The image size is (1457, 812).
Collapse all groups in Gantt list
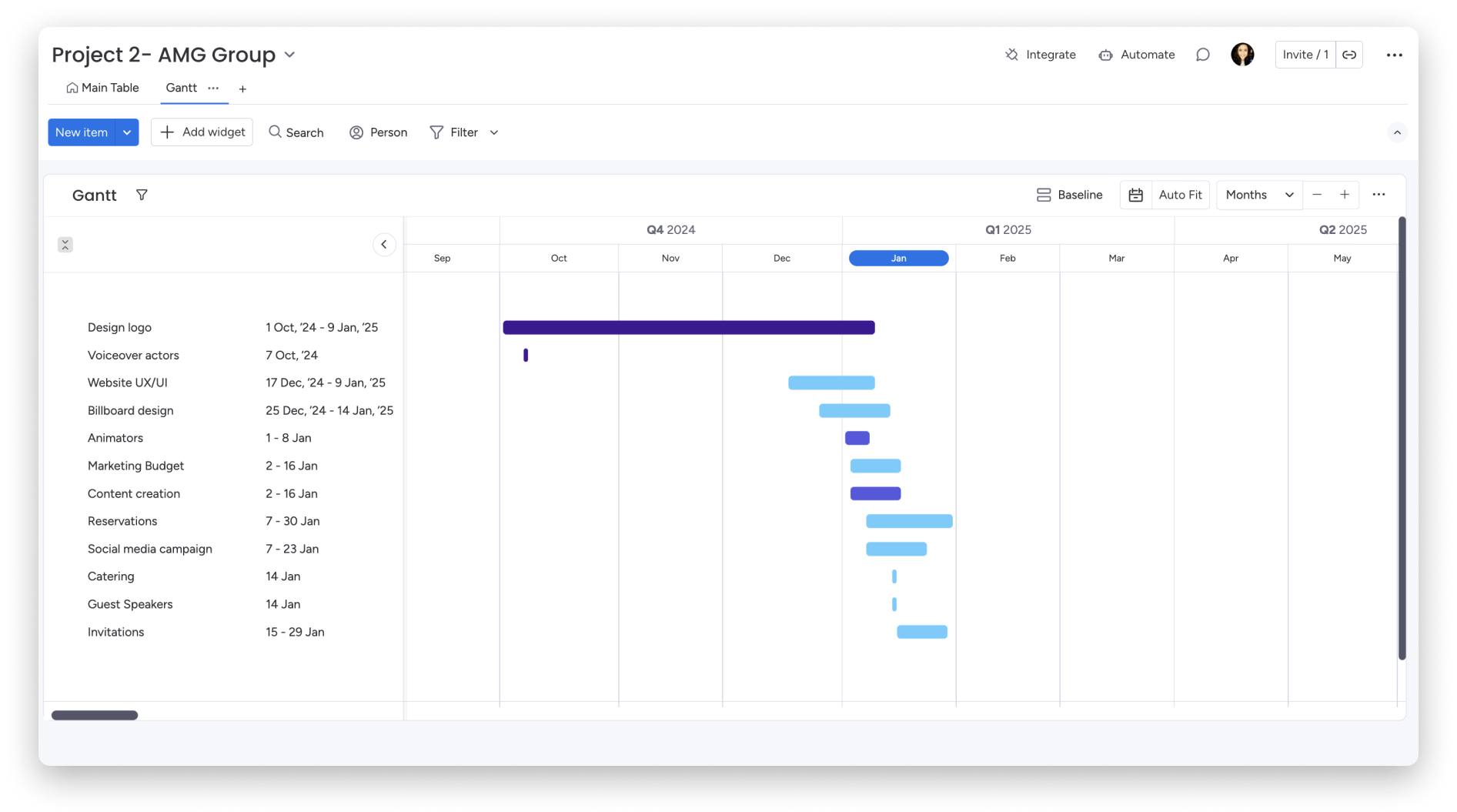point(65,245)
